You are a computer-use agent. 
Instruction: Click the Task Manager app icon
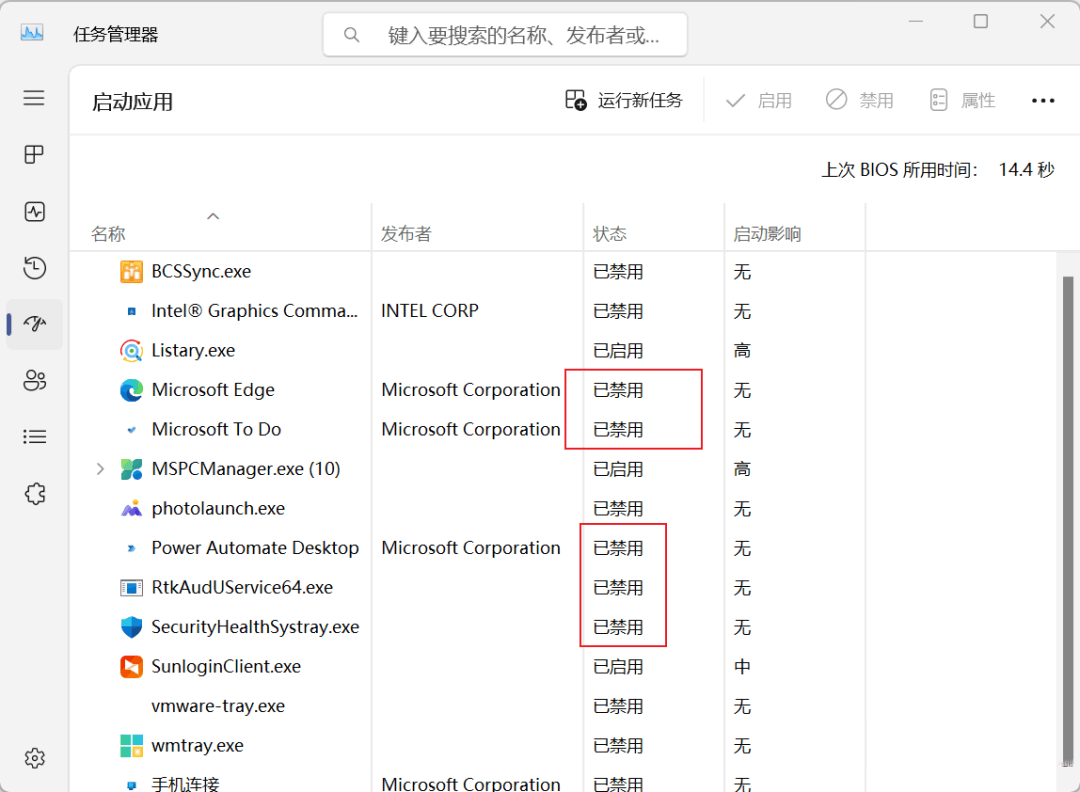(32, 33)
